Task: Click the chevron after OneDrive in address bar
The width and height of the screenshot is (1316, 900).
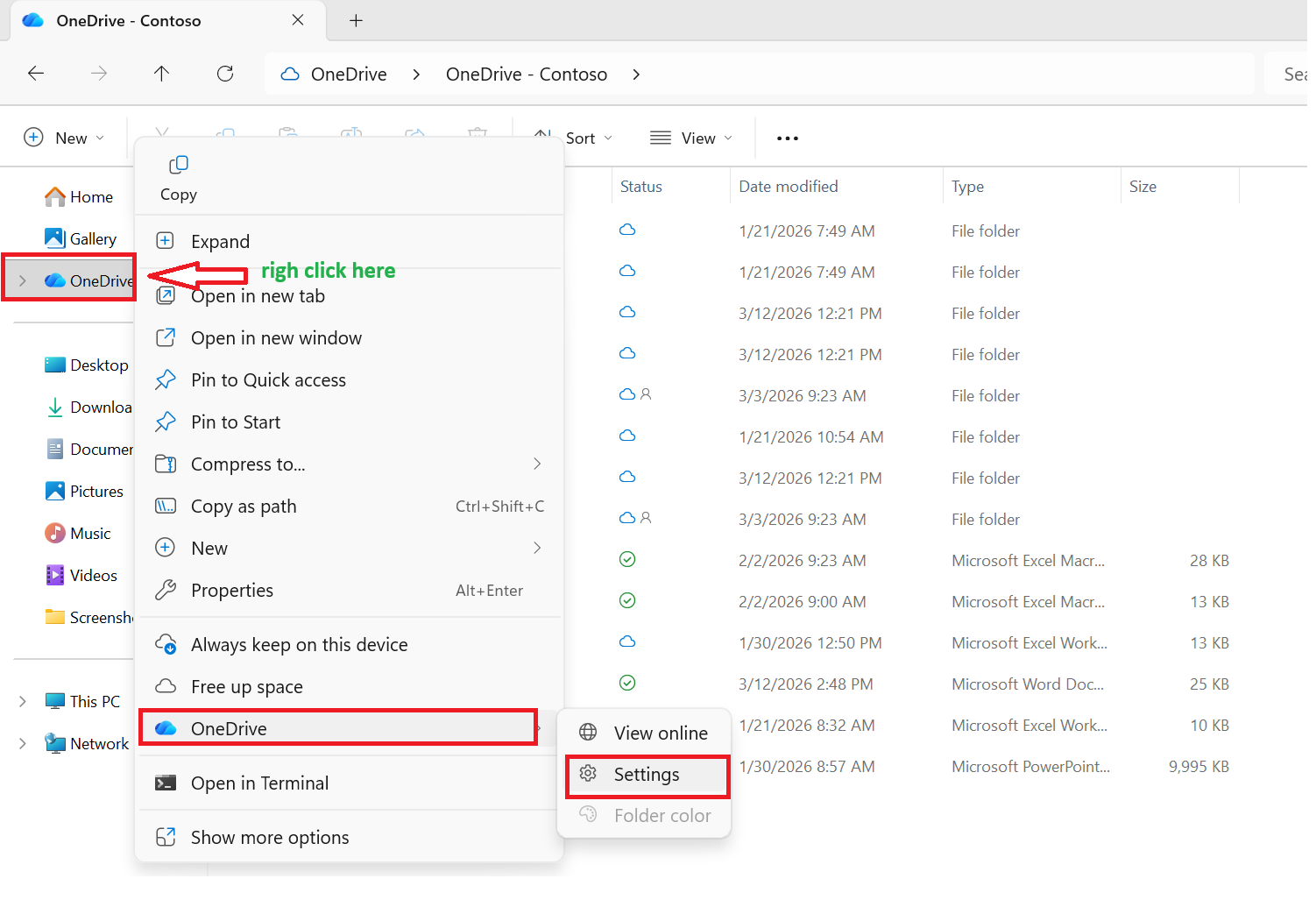Action: tap(416, 74)
